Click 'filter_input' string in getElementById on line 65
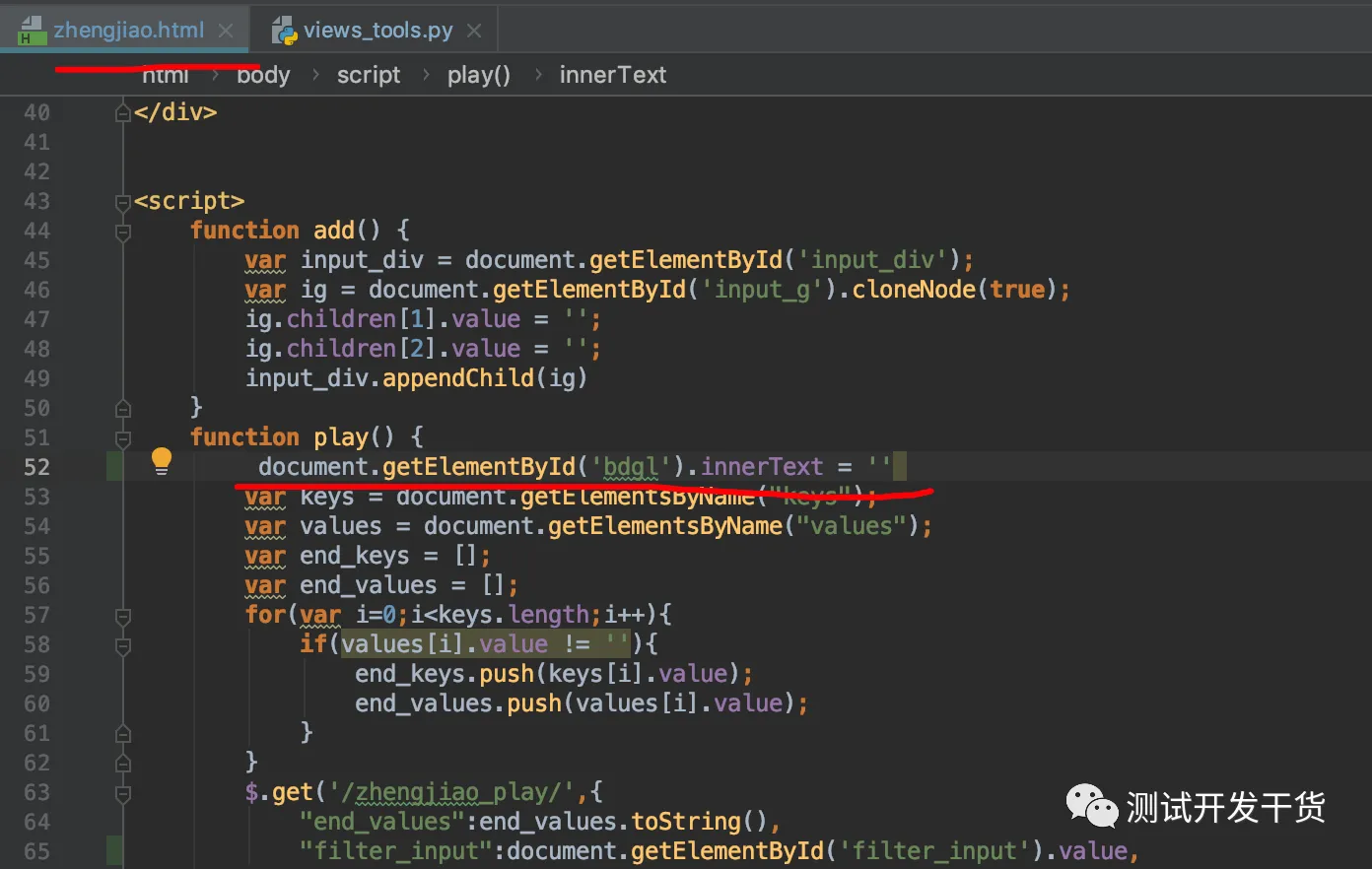Viewport: 1372px width, 869px height. point(933,851)
